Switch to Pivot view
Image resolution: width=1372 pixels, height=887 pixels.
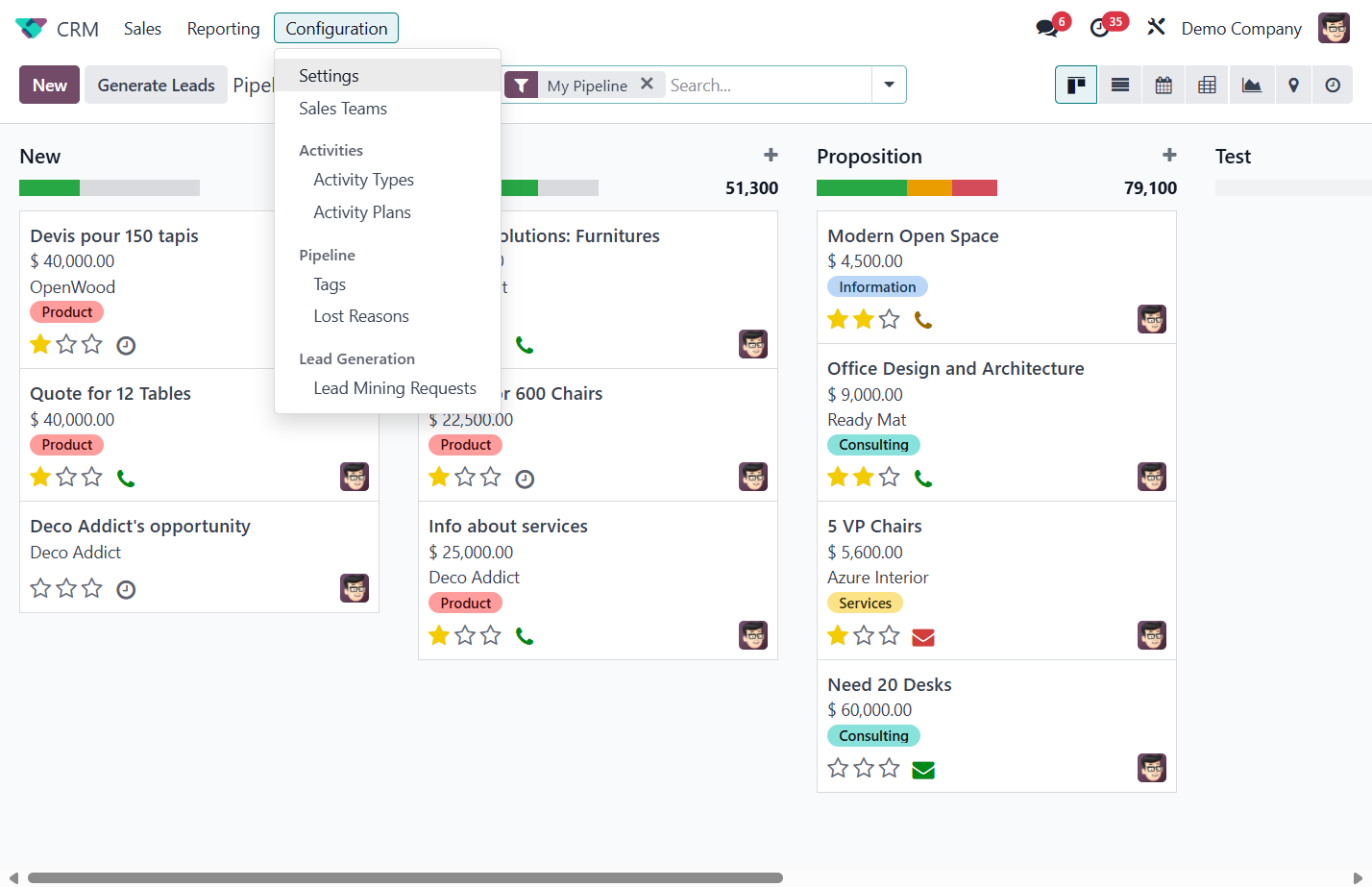pos(1208,85)
